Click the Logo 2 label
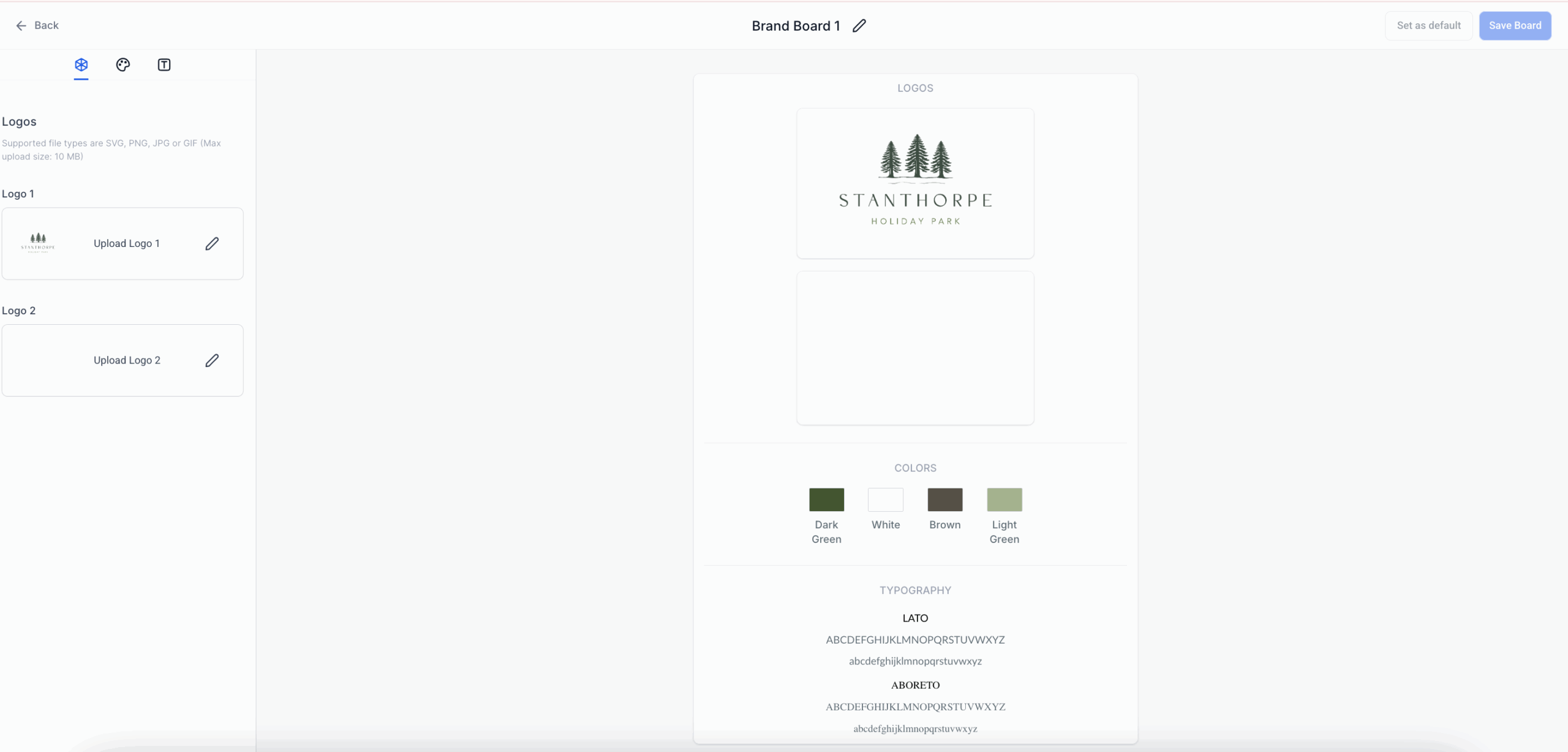The height and width of the screenshot is (752, 1568). [x=18, y=311]
